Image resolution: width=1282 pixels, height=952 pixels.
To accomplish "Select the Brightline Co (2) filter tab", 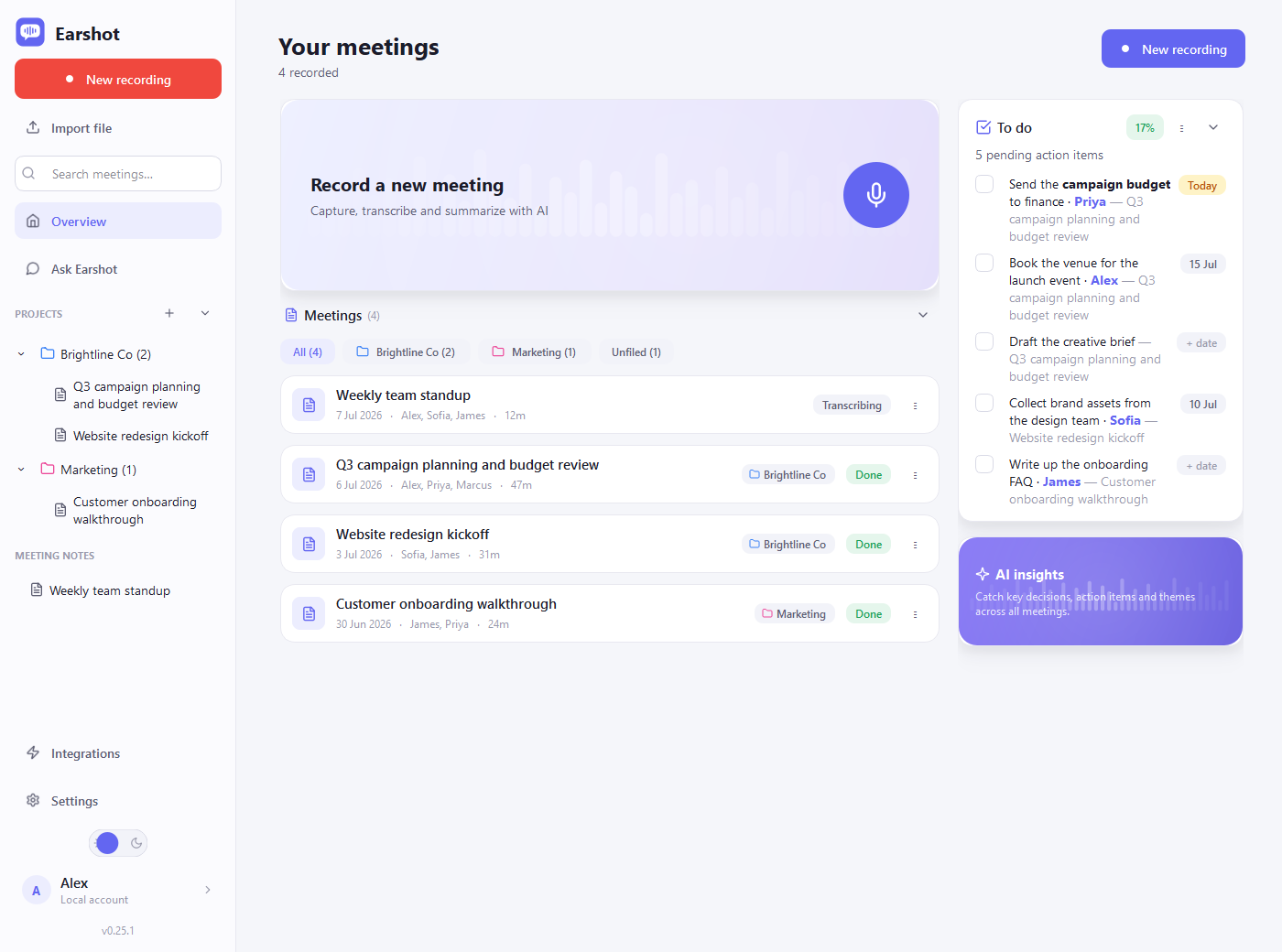I will tap(406, 352).
